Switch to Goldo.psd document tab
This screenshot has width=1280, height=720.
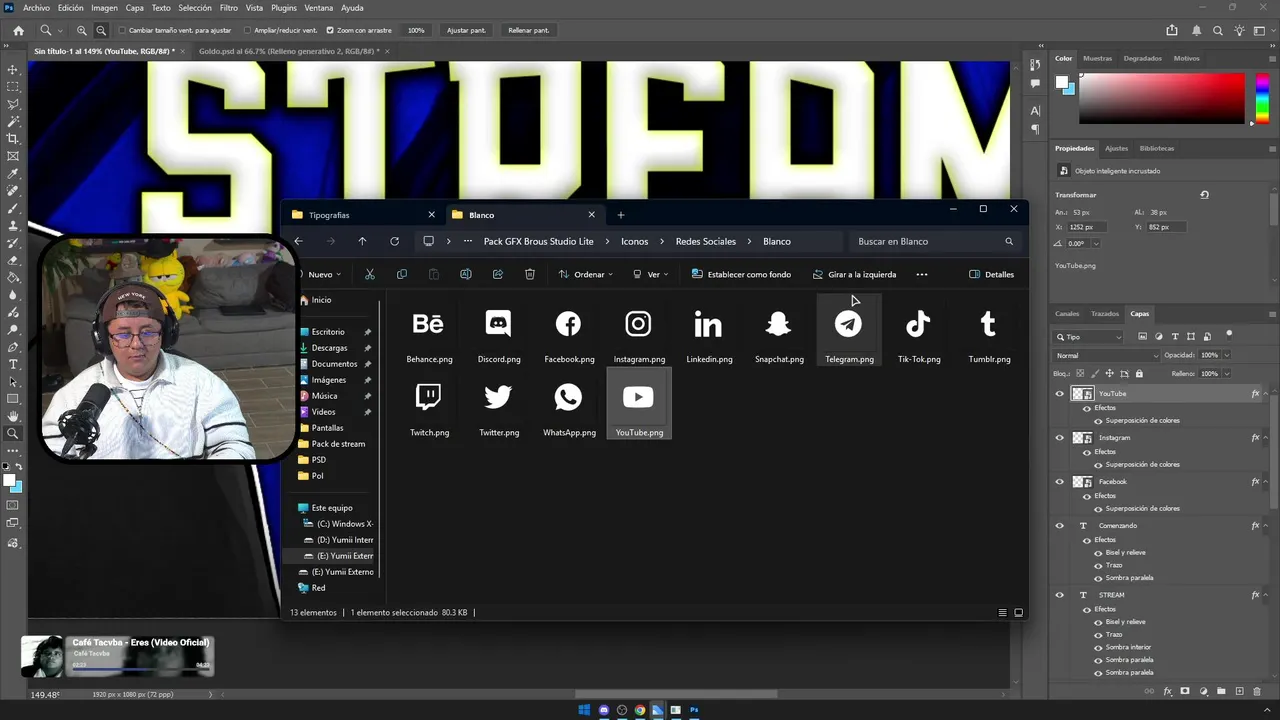click(288, 51)
